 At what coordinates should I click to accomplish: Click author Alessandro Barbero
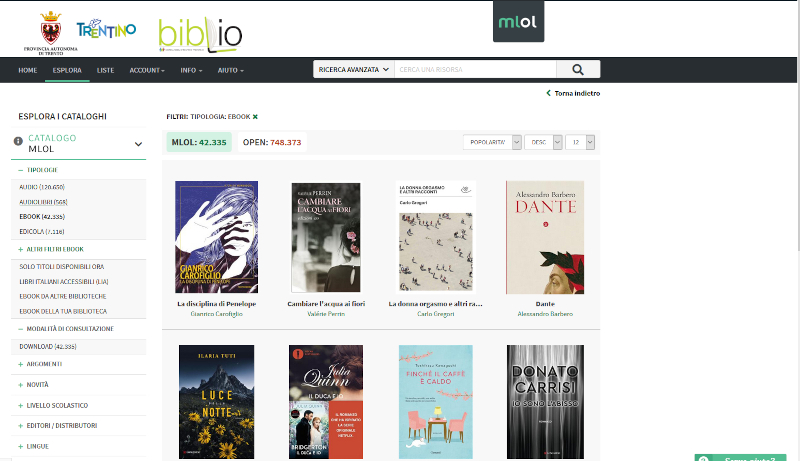pos(545,314)
